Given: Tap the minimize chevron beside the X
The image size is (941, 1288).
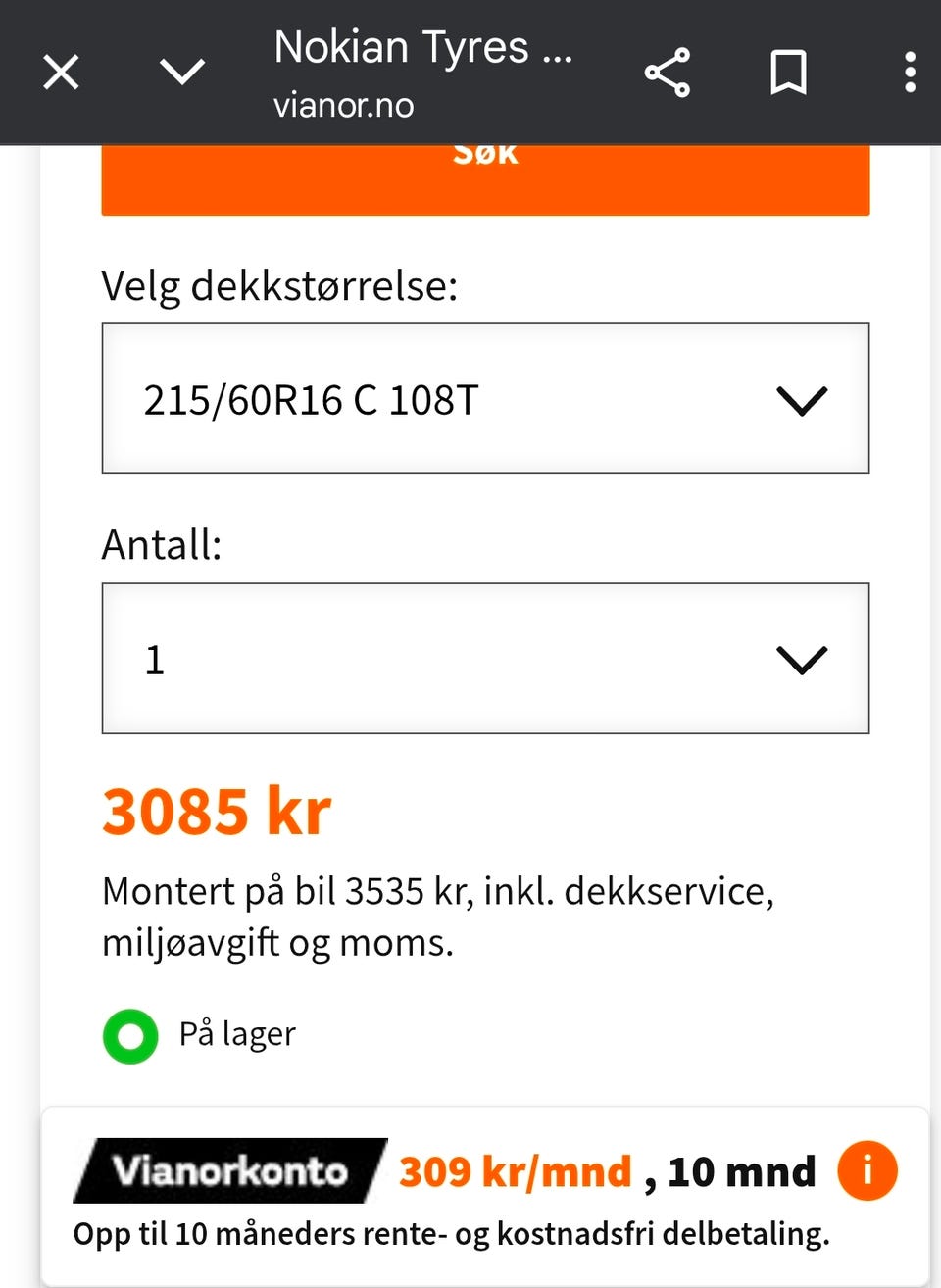Looking at the screenshot, I should [x=182, y=72].
